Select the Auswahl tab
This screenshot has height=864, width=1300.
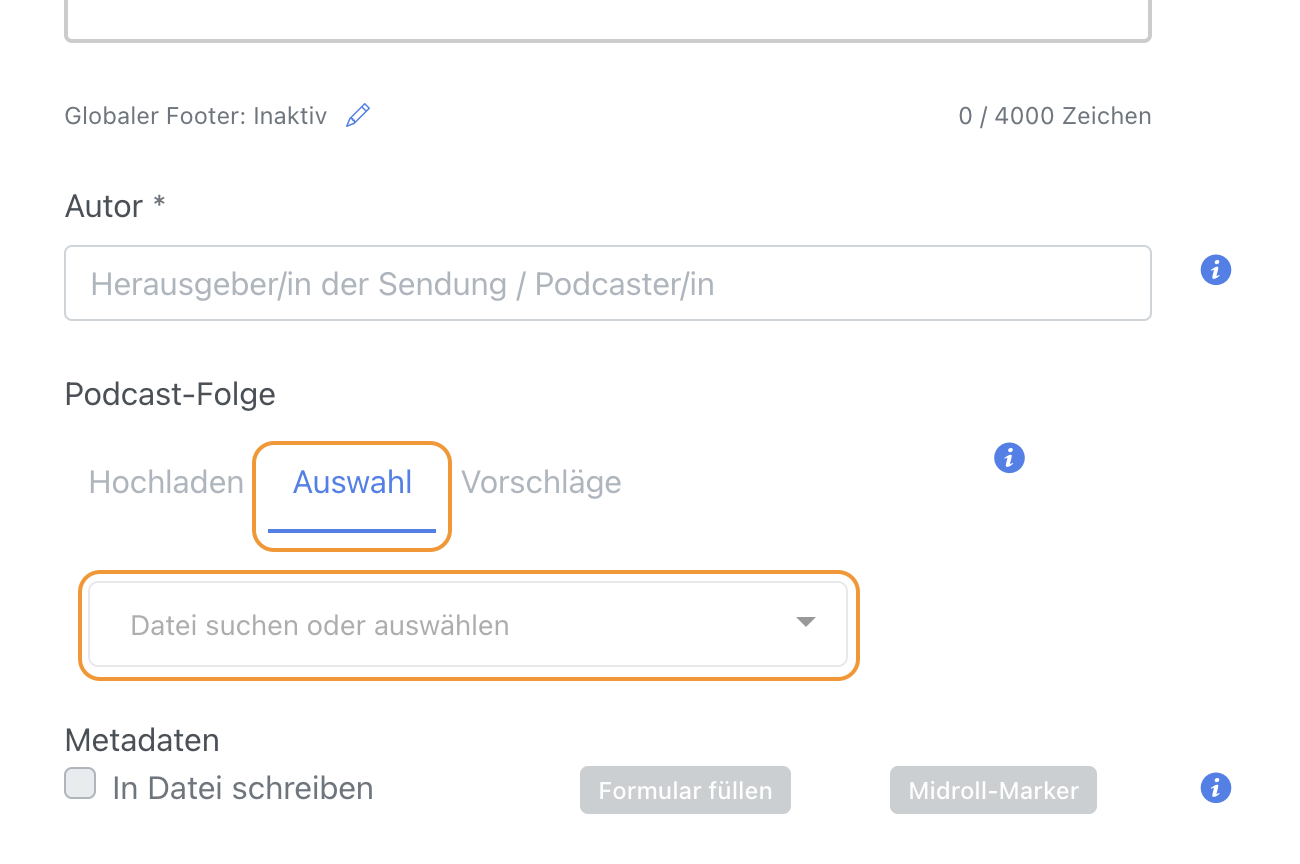pyautogui.click(x=352, y=483)
